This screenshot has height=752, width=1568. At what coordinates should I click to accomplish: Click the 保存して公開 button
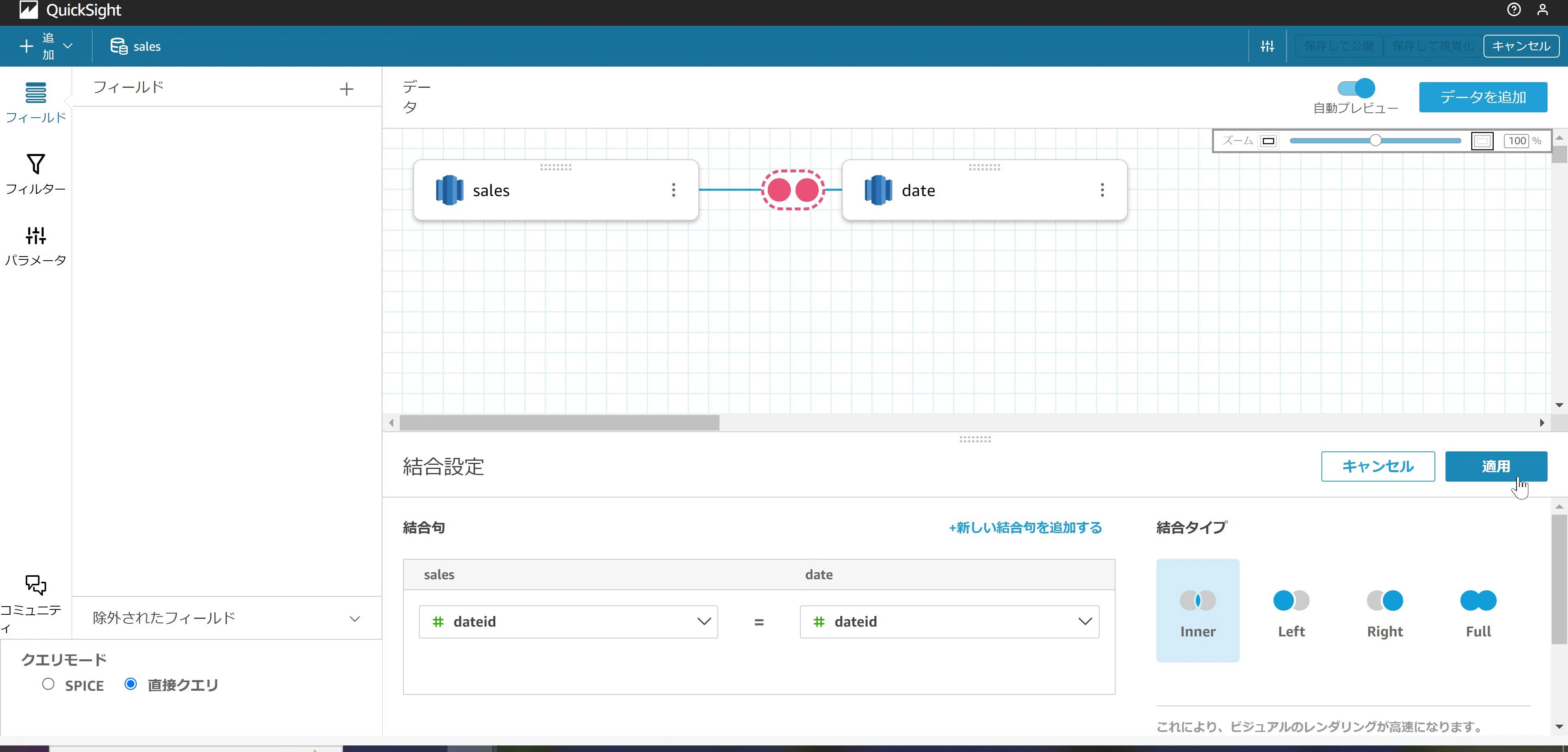(1339, 46)
